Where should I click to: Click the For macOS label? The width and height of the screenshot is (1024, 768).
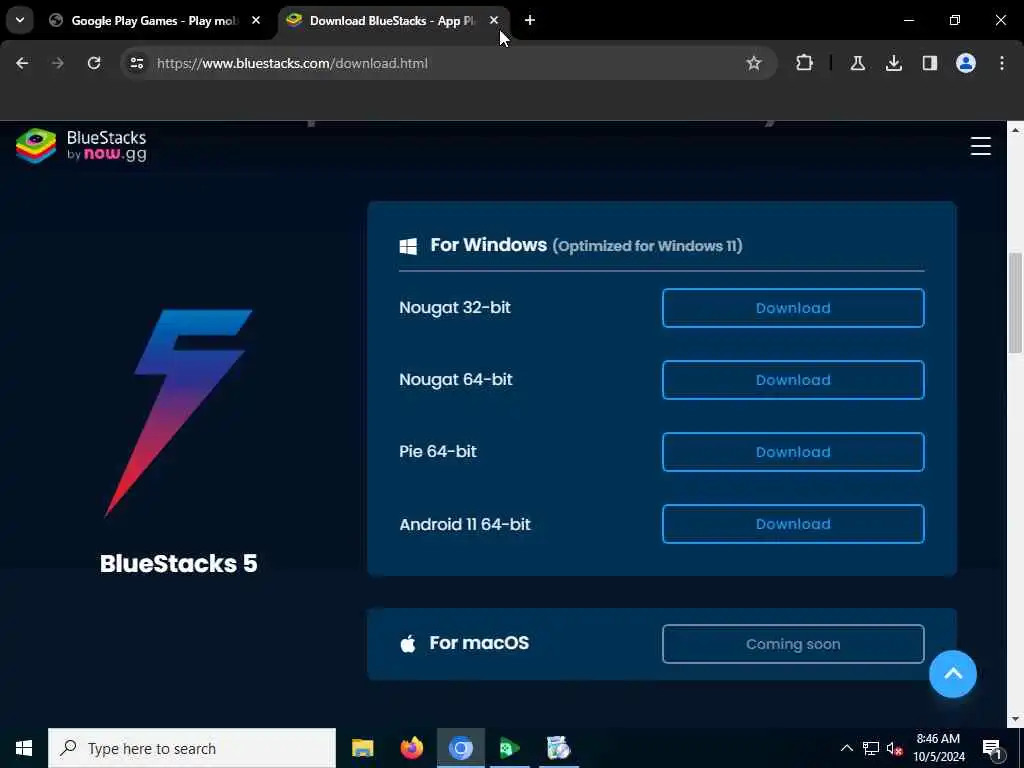point(479,643)
